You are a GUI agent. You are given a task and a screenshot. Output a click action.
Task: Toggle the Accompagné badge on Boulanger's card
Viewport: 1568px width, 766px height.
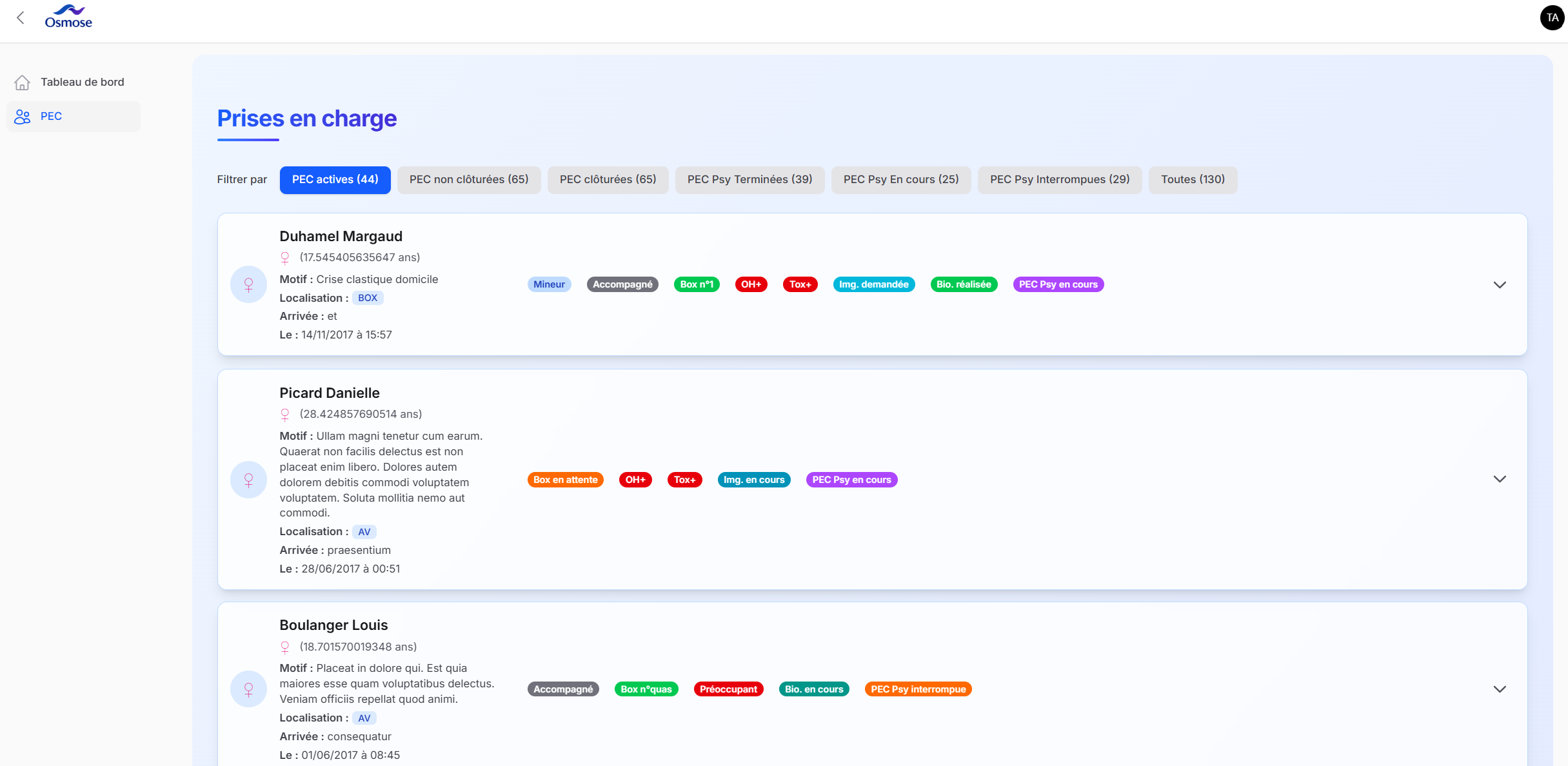(562, 689)
